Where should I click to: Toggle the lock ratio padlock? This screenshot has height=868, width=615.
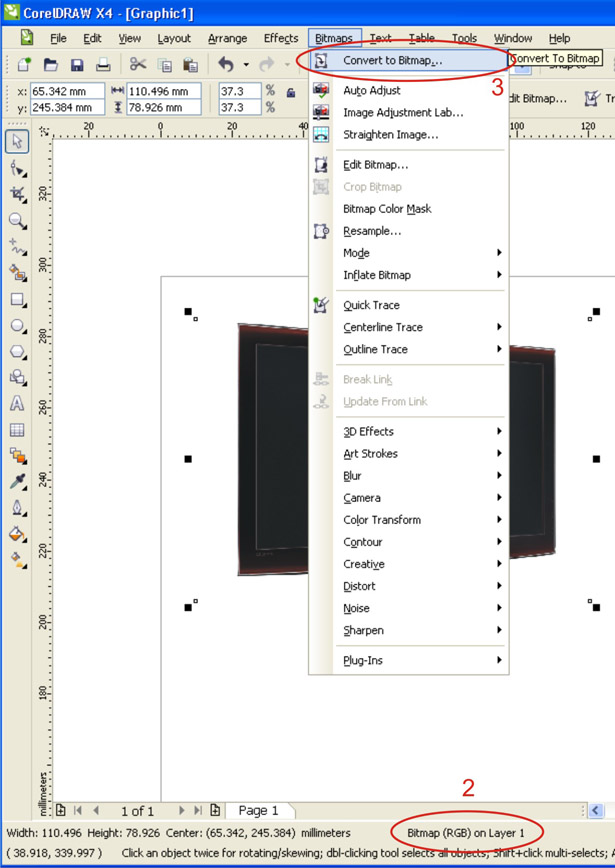291,92
